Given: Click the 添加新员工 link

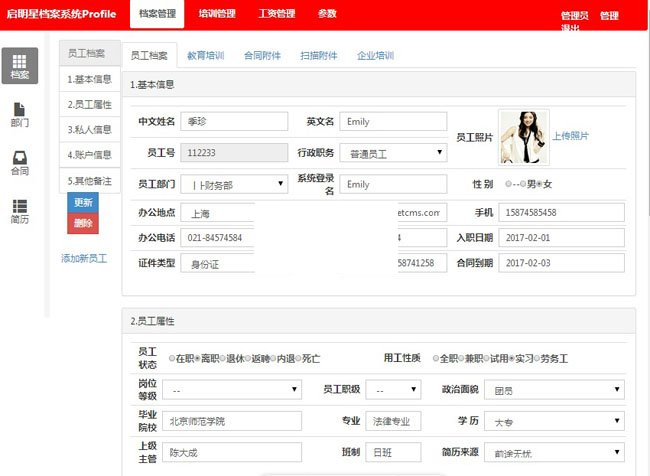Looking at the screenshot, I should (84, 258).
